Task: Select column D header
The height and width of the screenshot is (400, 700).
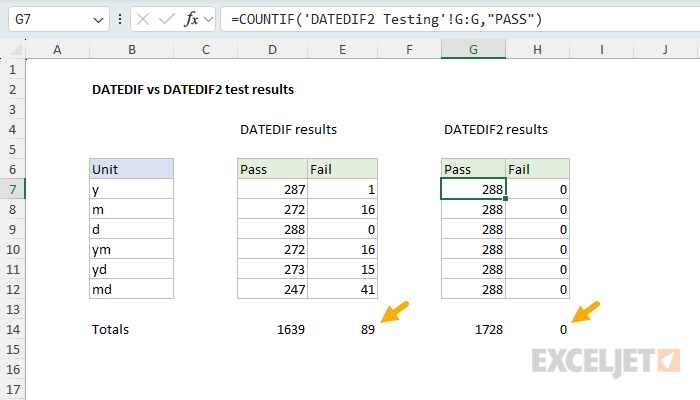Action: pyautogui.click(x=272, y=50)
